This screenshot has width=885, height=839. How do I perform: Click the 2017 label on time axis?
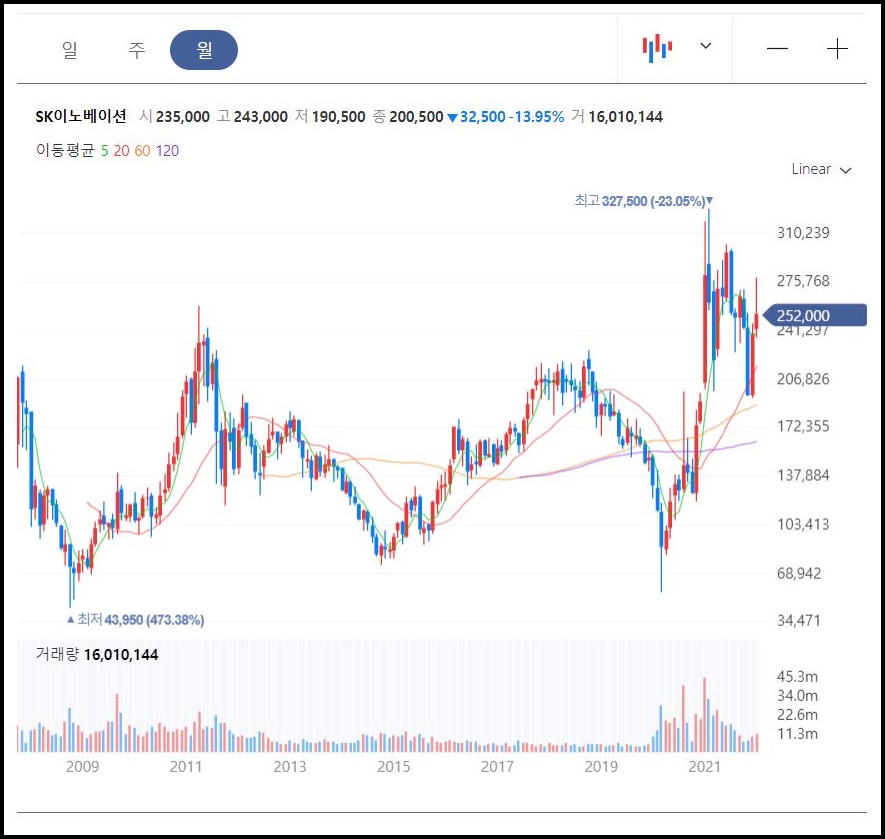497,767
